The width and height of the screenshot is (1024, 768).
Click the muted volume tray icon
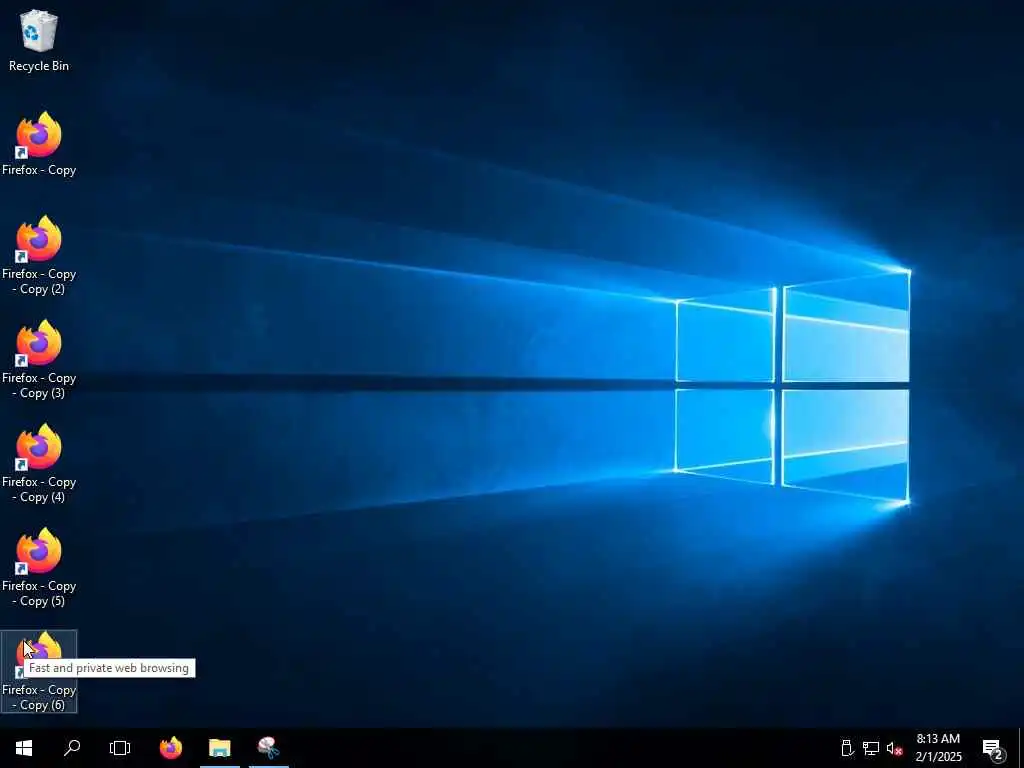894,748
